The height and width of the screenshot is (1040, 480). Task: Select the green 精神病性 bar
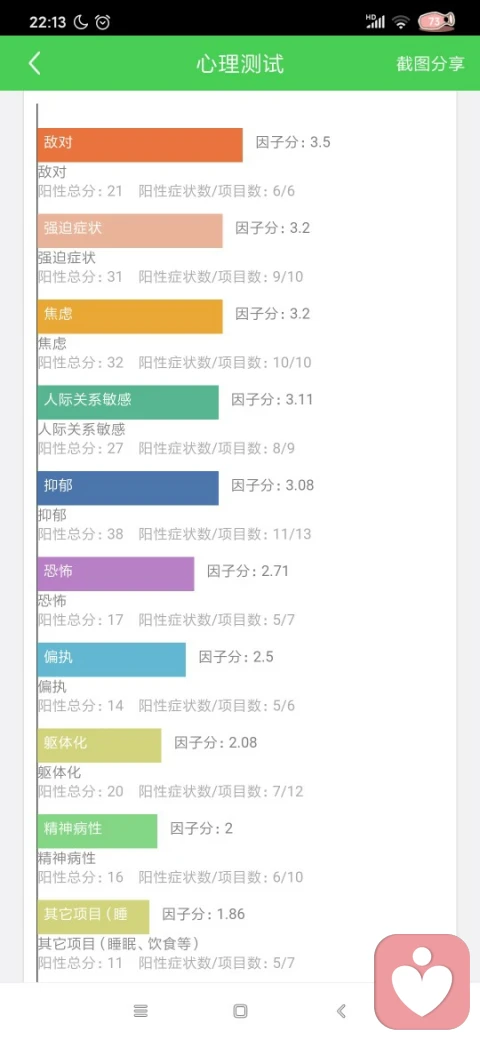click(x=97, y=831)
